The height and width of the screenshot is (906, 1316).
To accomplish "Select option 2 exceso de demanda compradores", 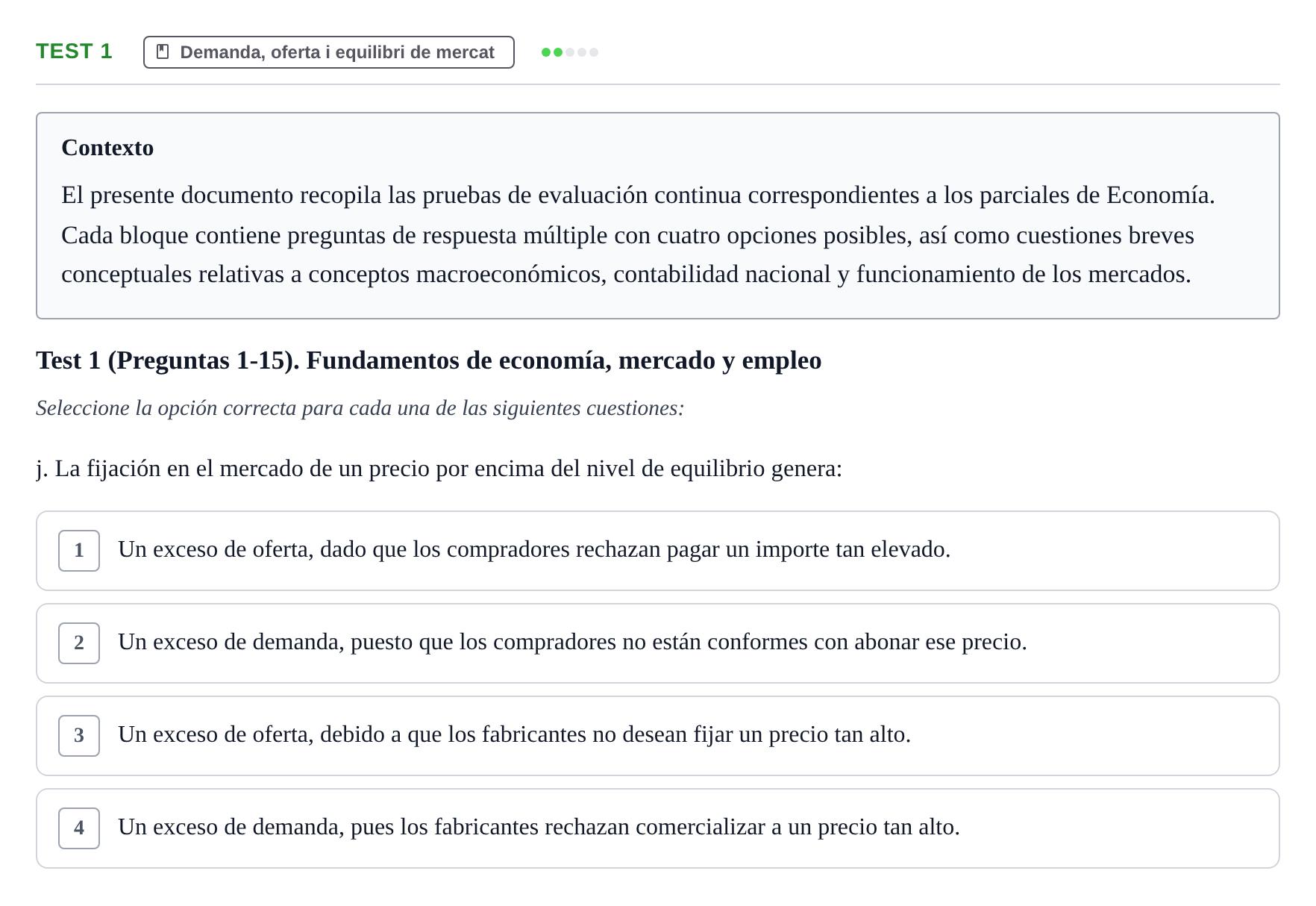I will click(658, 643).
